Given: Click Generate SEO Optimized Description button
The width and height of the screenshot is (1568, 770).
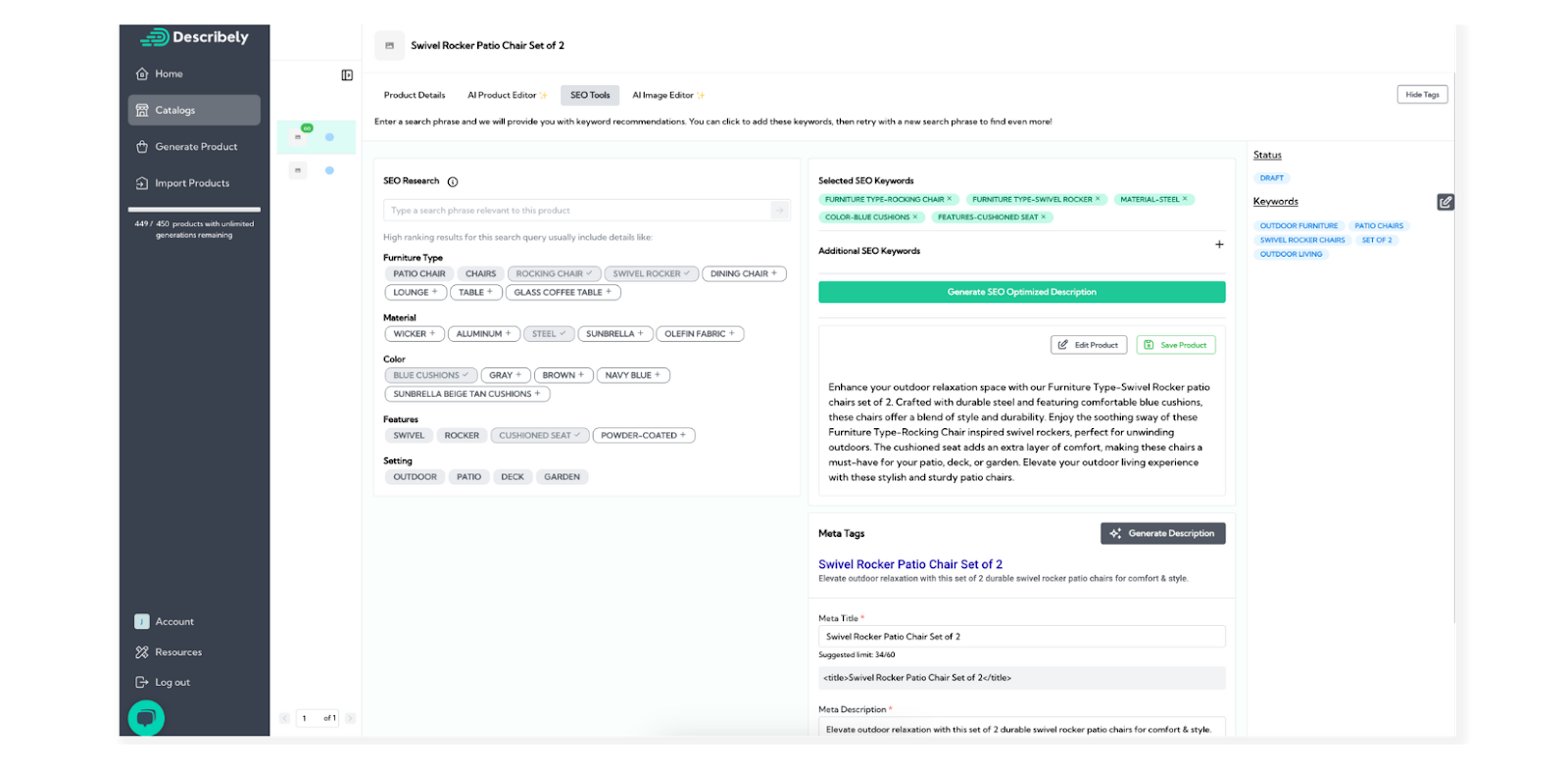Looking at the screenshot, I should (x=1021, y=292).
